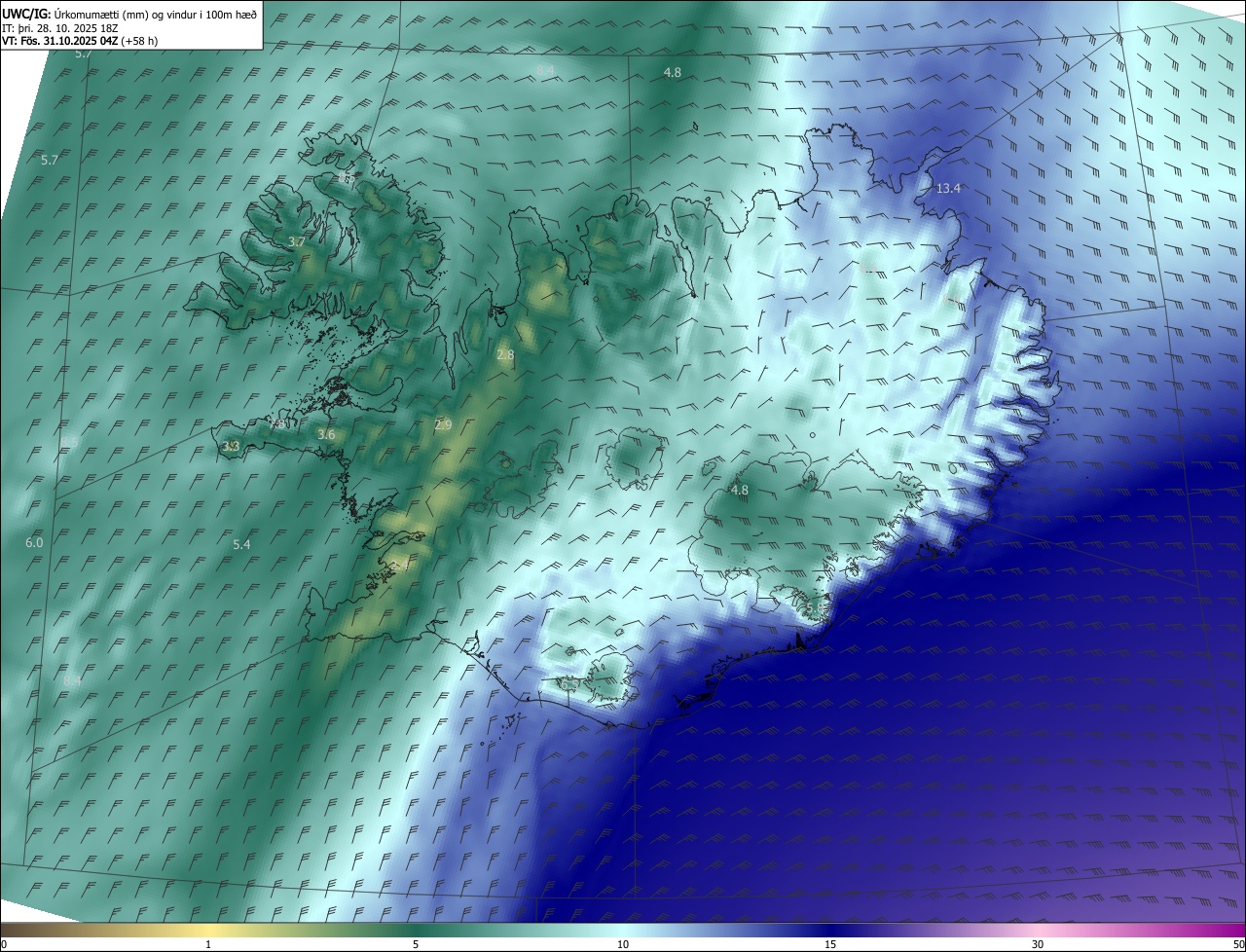Click the 2.4 value near the west coast

coord(399,567)
